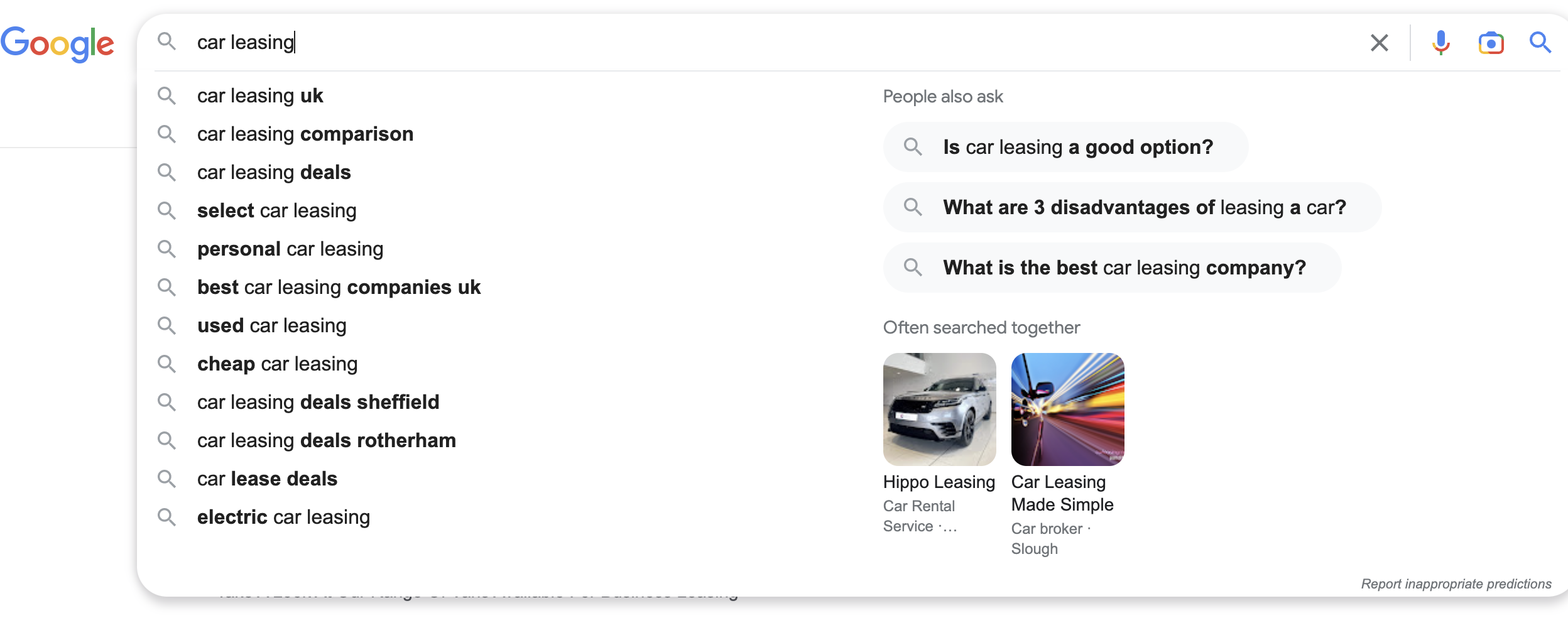Open 'What is the best car leasing company?'
The image size is (1568, 618).
[x=1124, y=268]
